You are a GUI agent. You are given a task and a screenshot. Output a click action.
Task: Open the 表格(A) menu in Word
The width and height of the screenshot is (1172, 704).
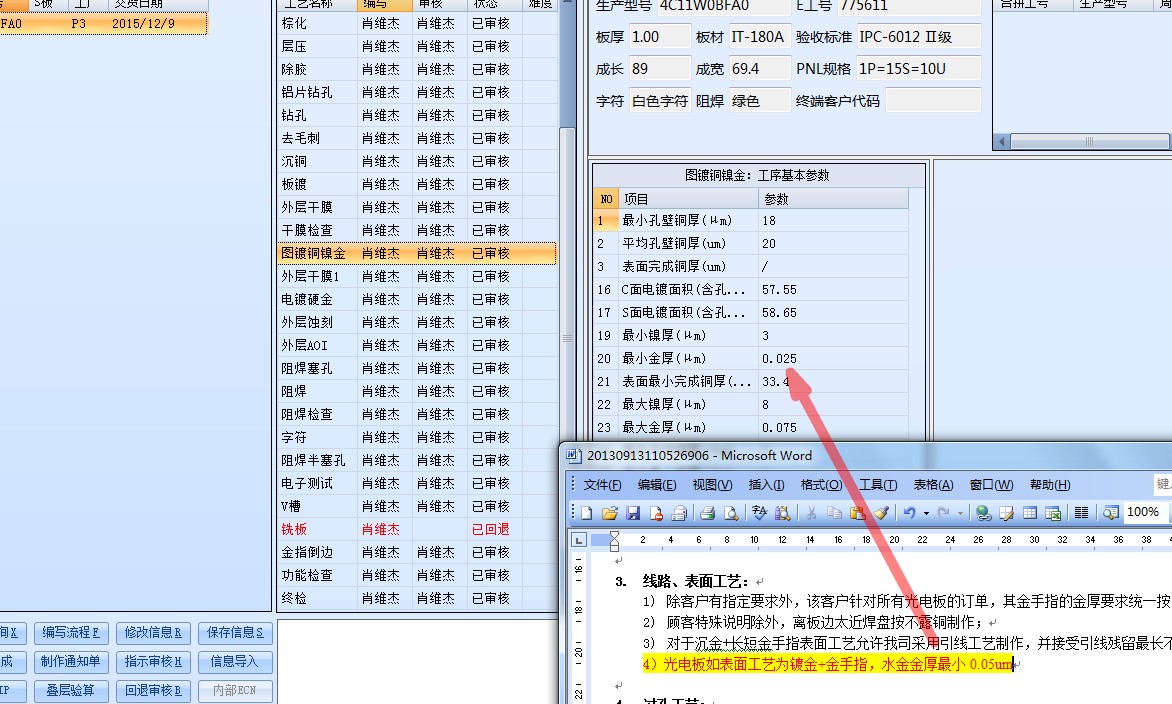933,485
